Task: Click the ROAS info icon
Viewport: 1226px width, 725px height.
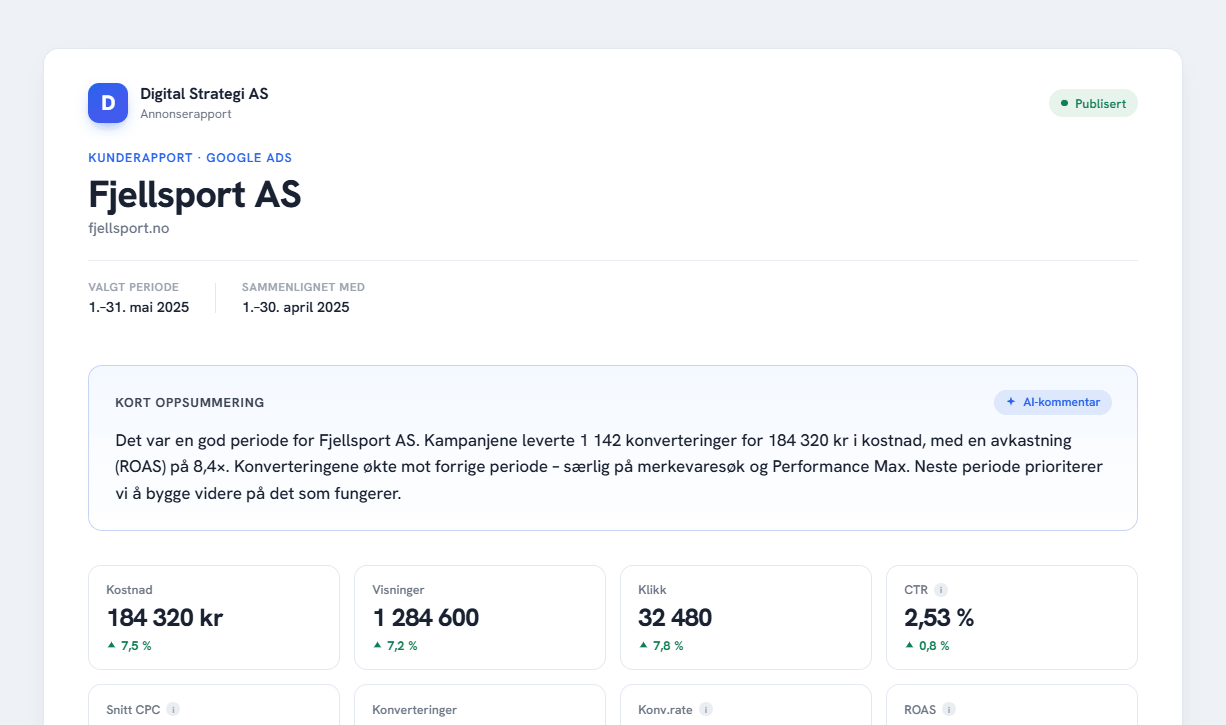Action: 949,710
